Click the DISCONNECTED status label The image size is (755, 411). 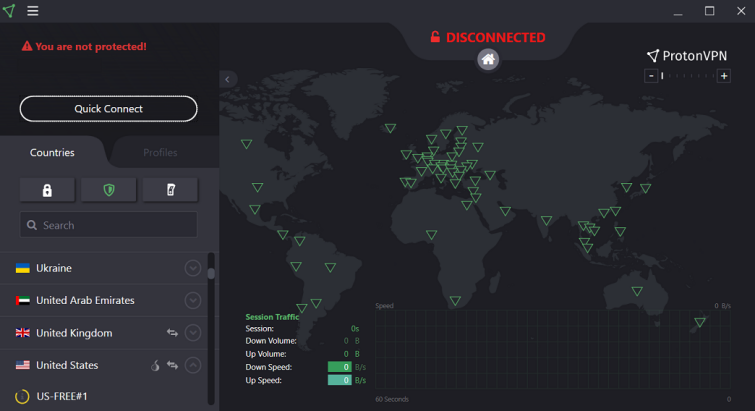tap(495, 38)
